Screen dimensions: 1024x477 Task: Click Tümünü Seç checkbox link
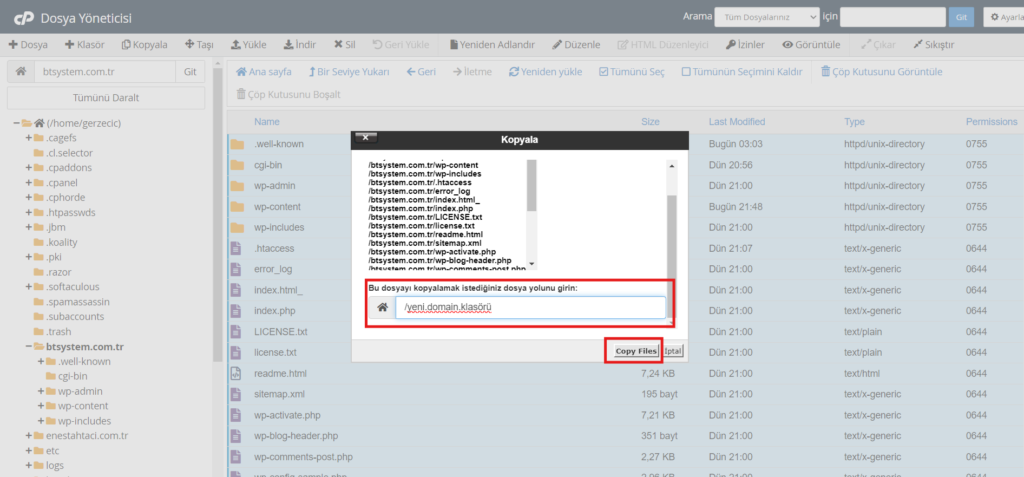(632, 71)
